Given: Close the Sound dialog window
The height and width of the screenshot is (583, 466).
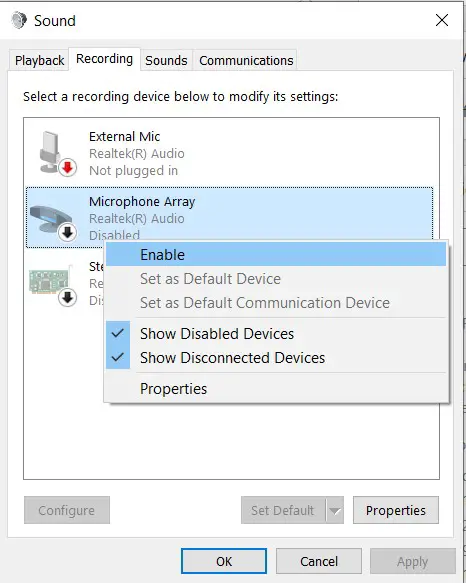Looking at the screenshot, I should (442, 20).
